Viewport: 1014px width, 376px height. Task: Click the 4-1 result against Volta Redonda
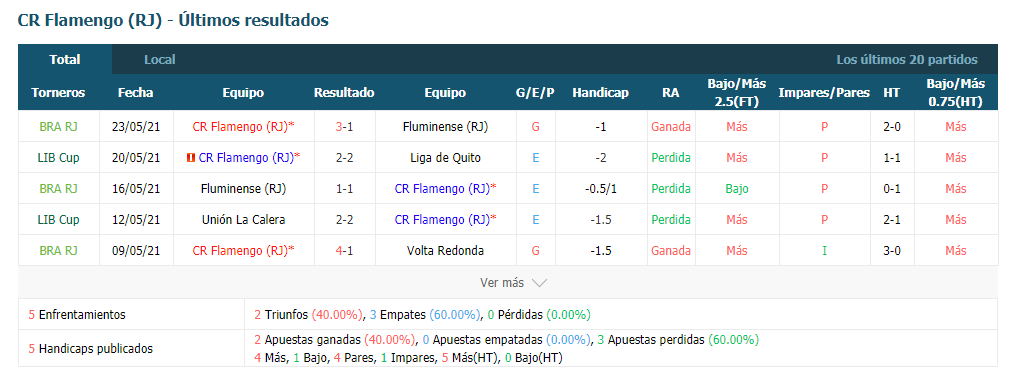344,250
